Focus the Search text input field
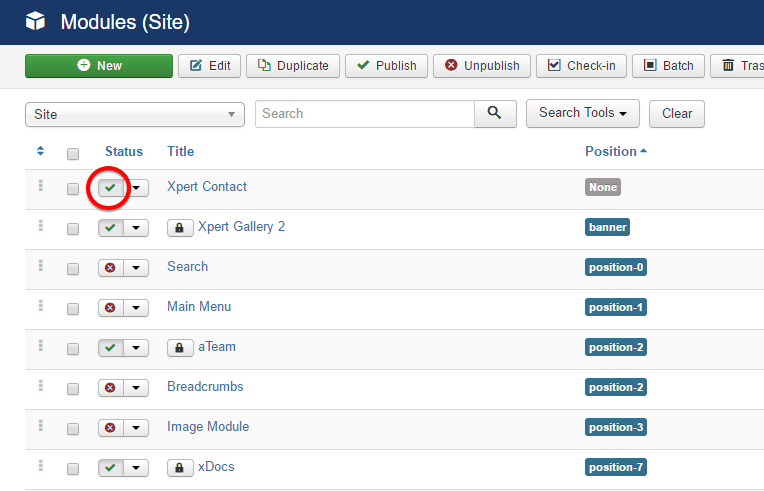 364,114
